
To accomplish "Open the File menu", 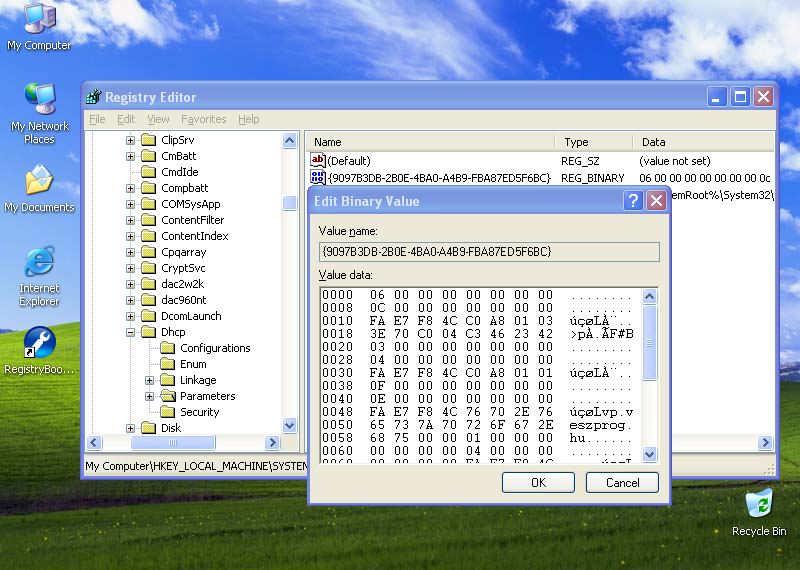I will [x=97, y=119].
